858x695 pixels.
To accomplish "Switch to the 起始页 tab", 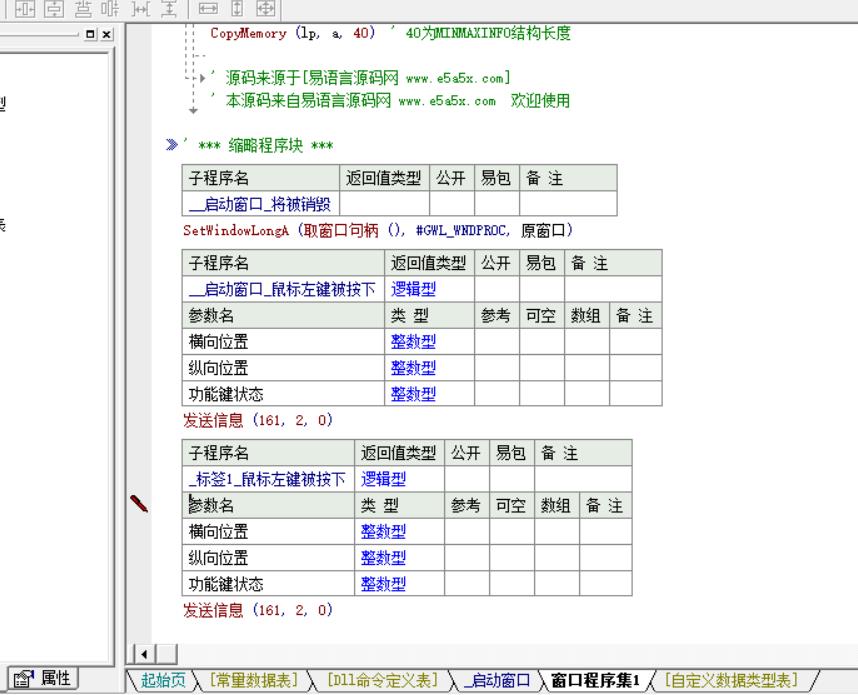I will [162, 681].
